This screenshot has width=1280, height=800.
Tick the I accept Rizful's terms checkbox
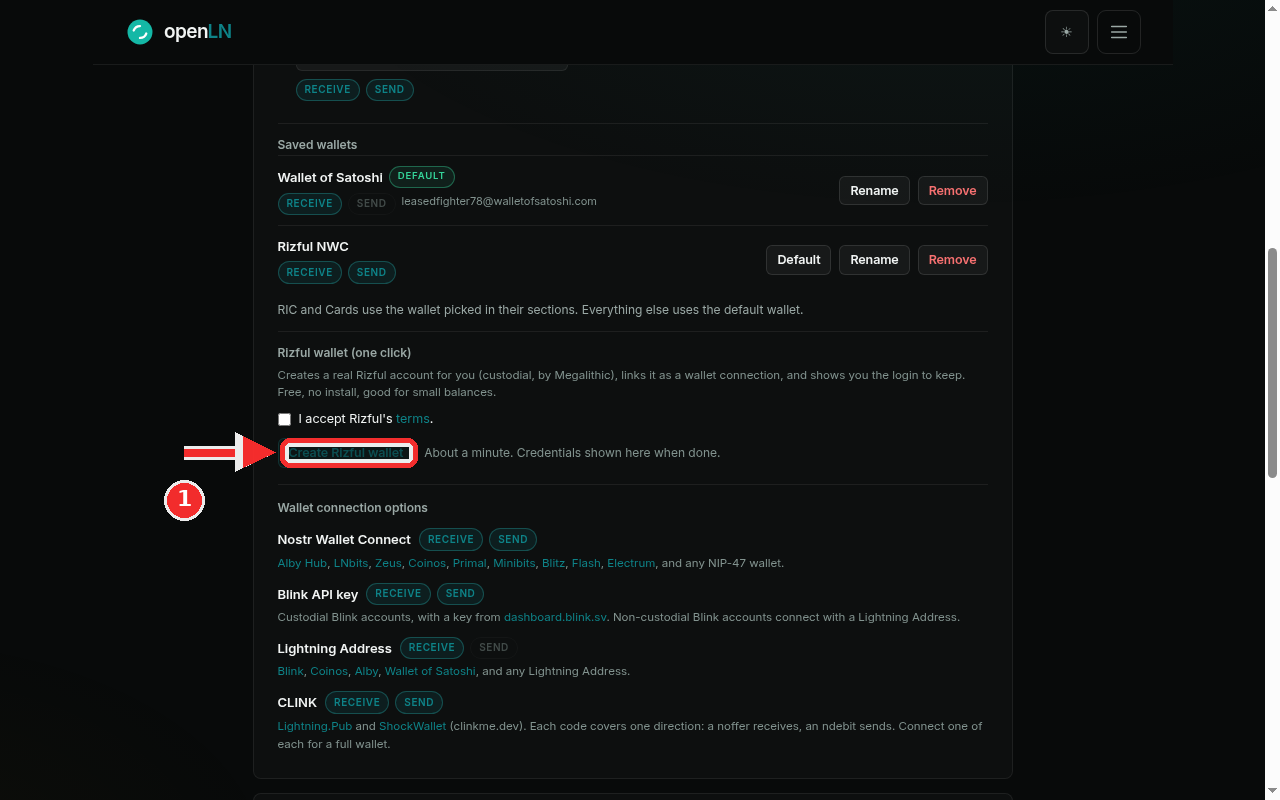click(285, 419)
